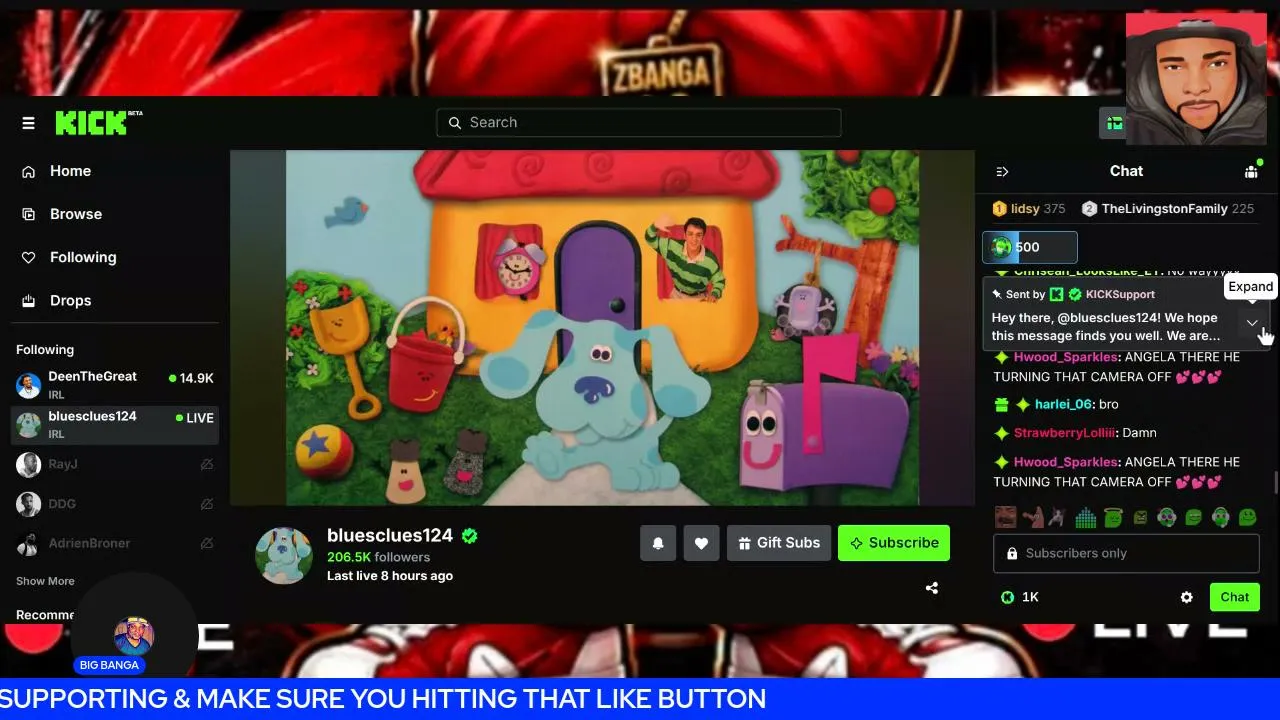Select bluesclues124 in the Following list
This screenshot has width=1280, height=720.
tap(115, 425)
